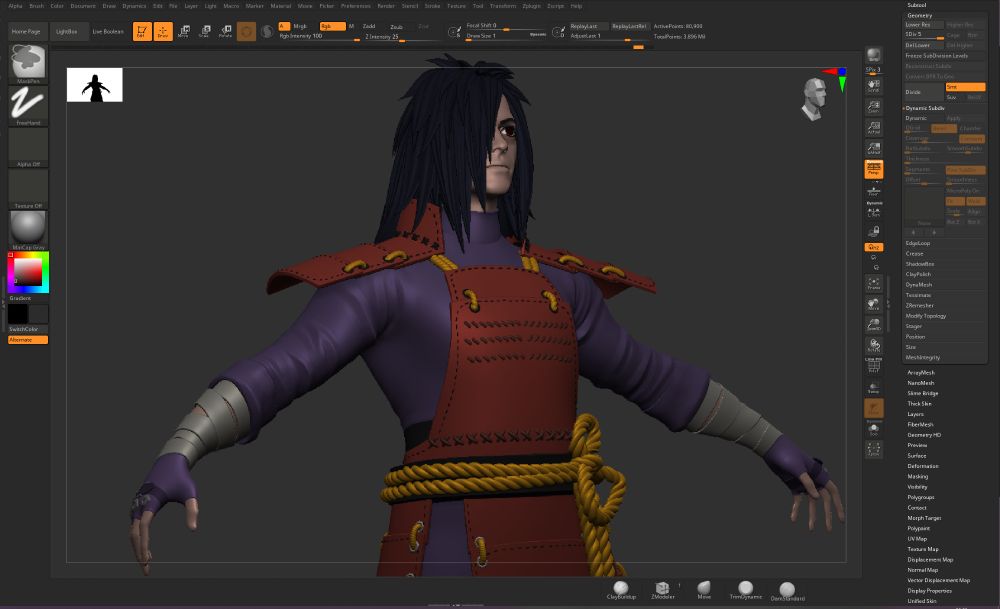Click the silhouette thumbnail preview
1000x609 pixels.
pyautogui.click(x=94, y=85)
